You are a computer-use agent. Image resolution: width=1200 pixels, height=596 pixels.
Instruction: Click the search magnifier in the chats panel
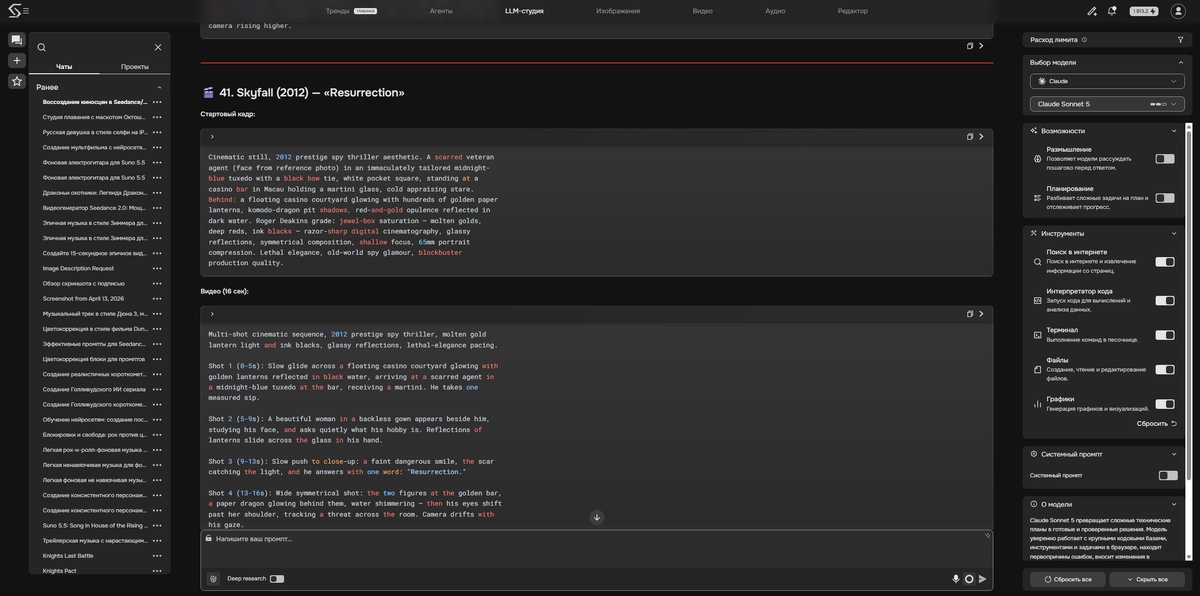(41, 47)
